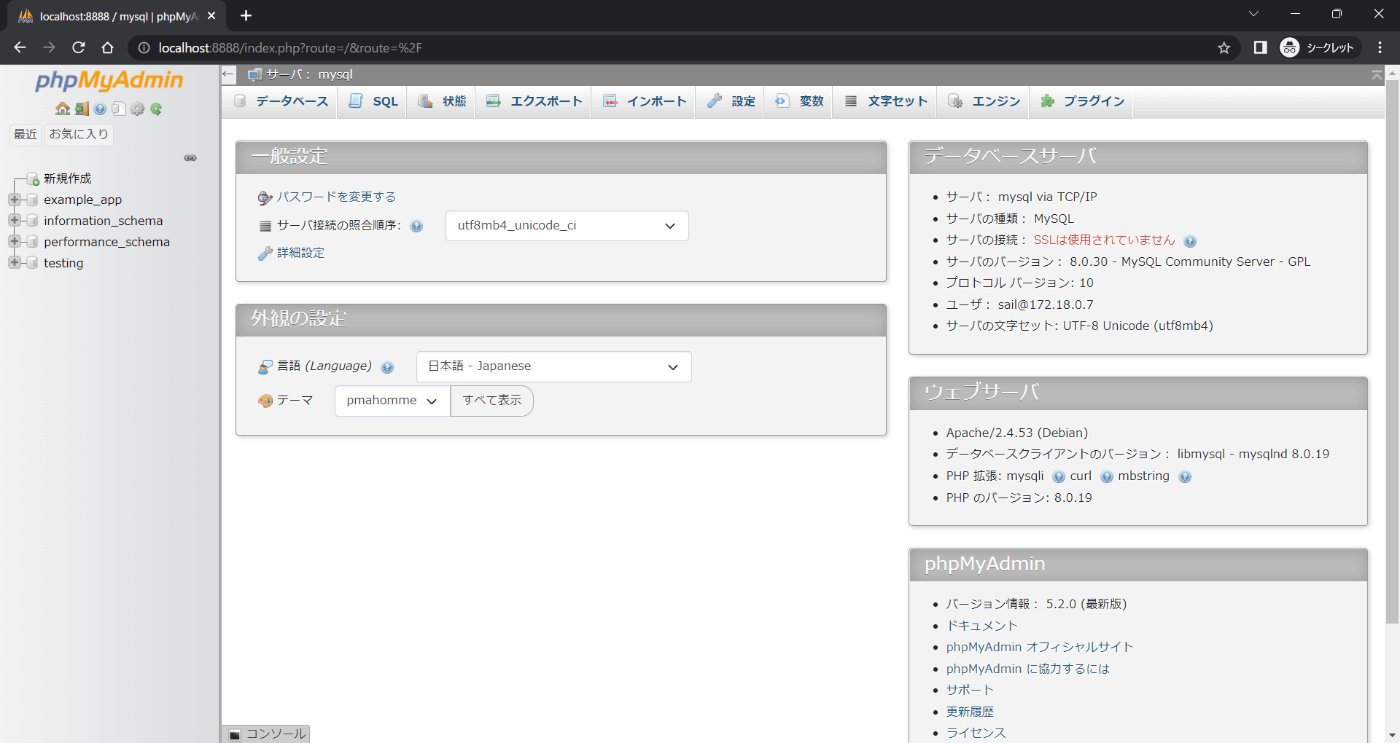Select the 最近 recent tables button
The width and height of the screenshot is (1400, 743).
pos(25,134)
